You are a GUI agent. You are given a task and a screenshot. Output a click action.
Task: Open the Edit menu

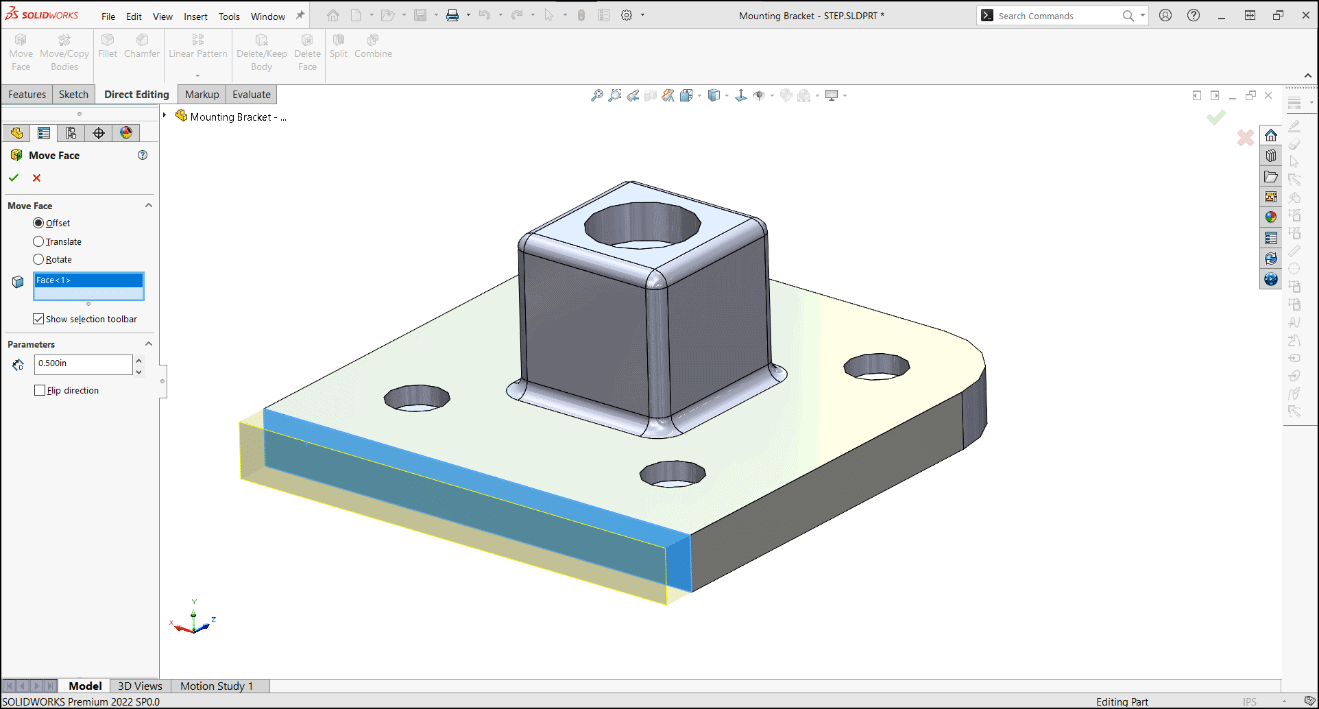click(x=134, y=16)
